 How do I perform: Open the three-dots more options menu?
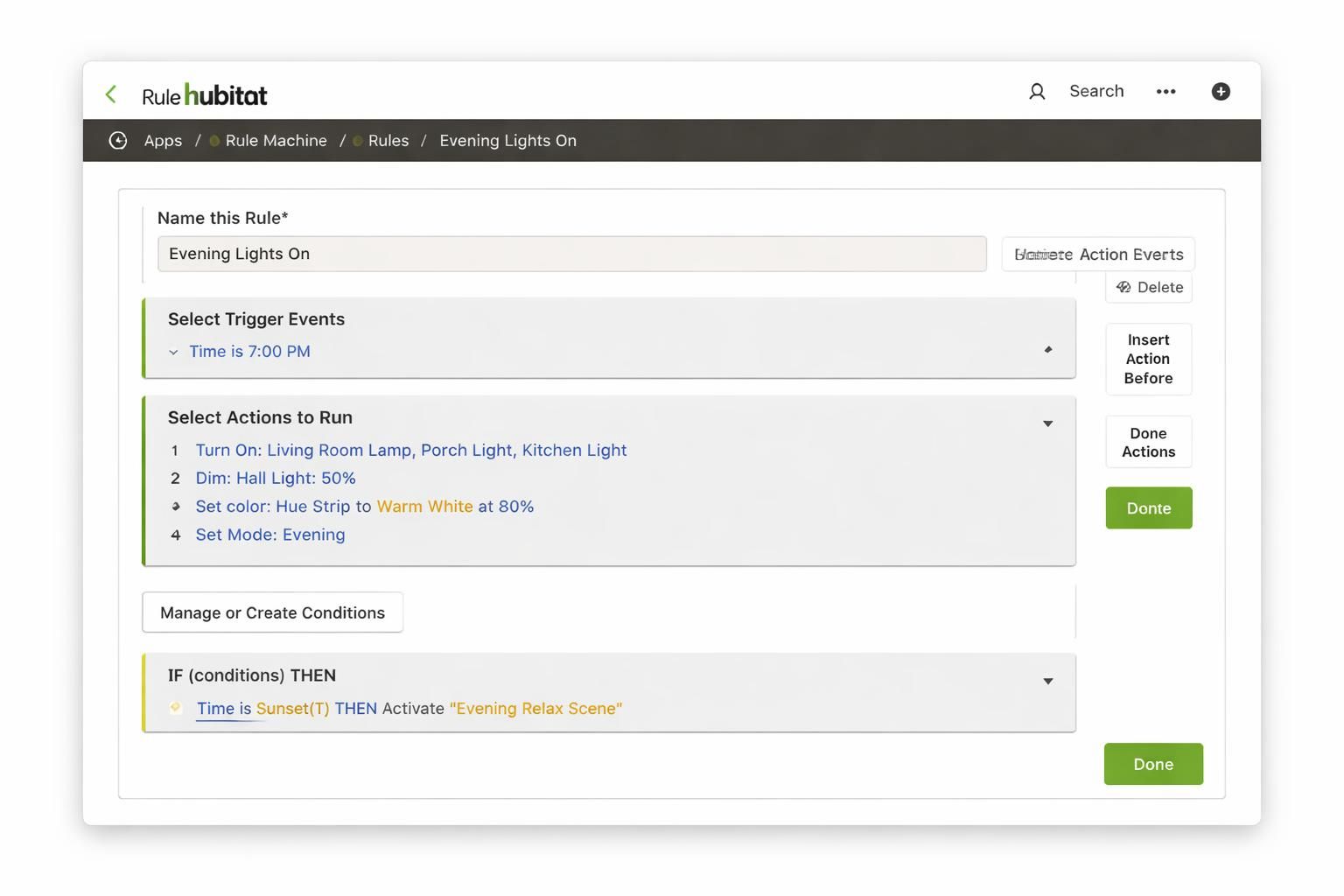(x=1165, y=92)
